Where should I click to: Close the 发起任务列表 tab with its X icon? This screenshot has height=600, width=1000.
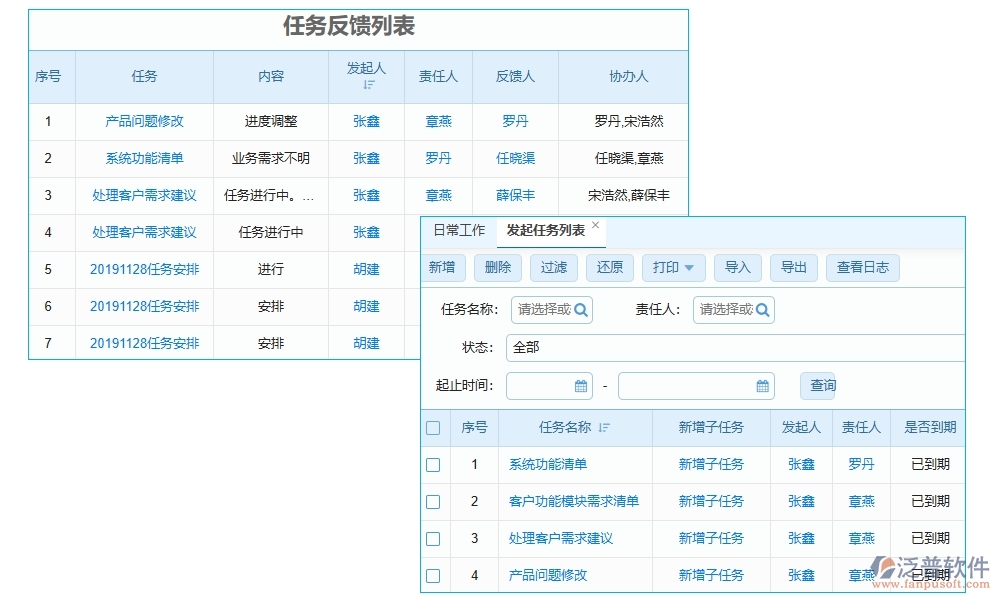tap(595, 224)
